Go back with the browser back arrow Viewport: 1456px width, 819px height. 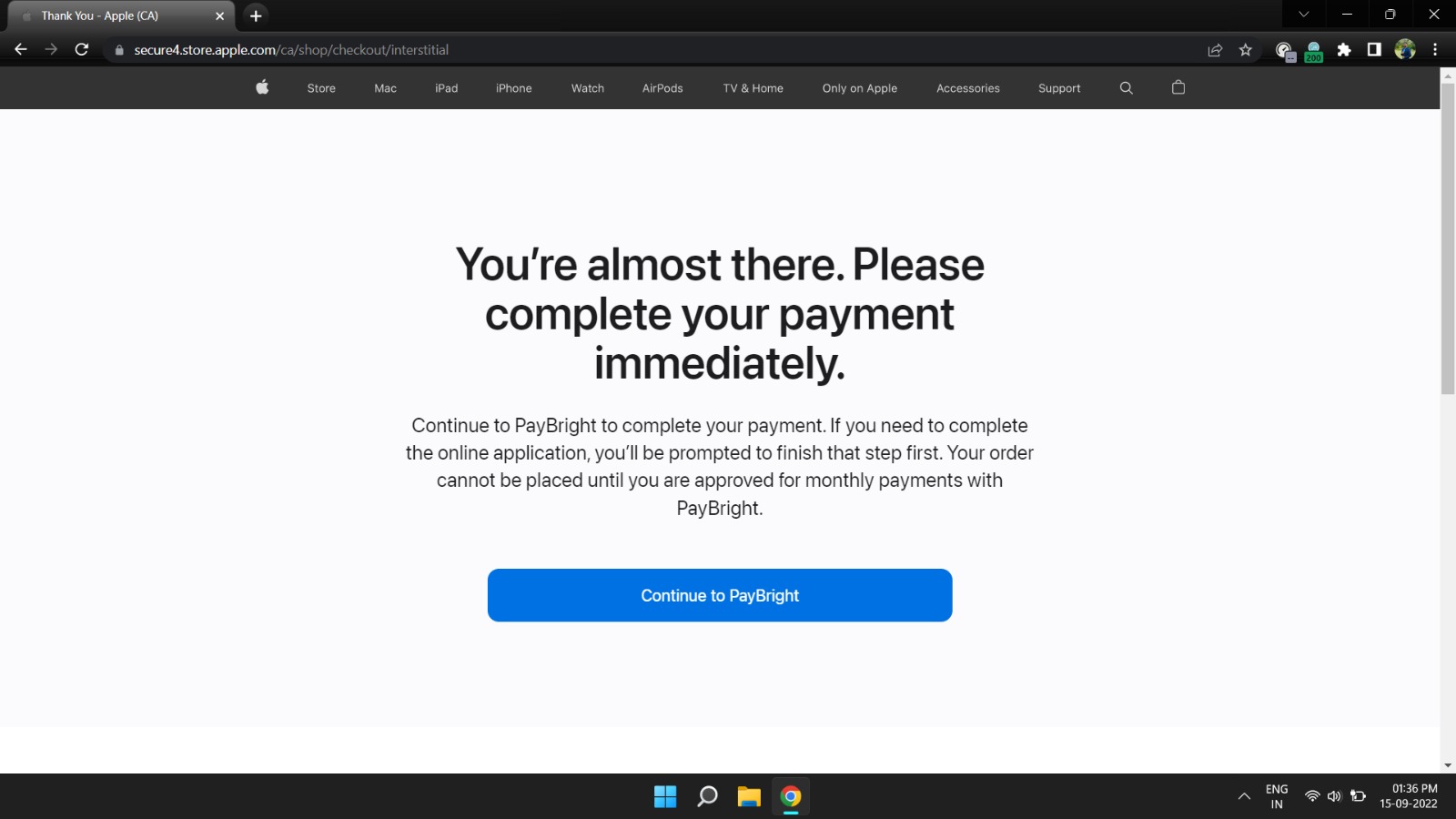21,49
